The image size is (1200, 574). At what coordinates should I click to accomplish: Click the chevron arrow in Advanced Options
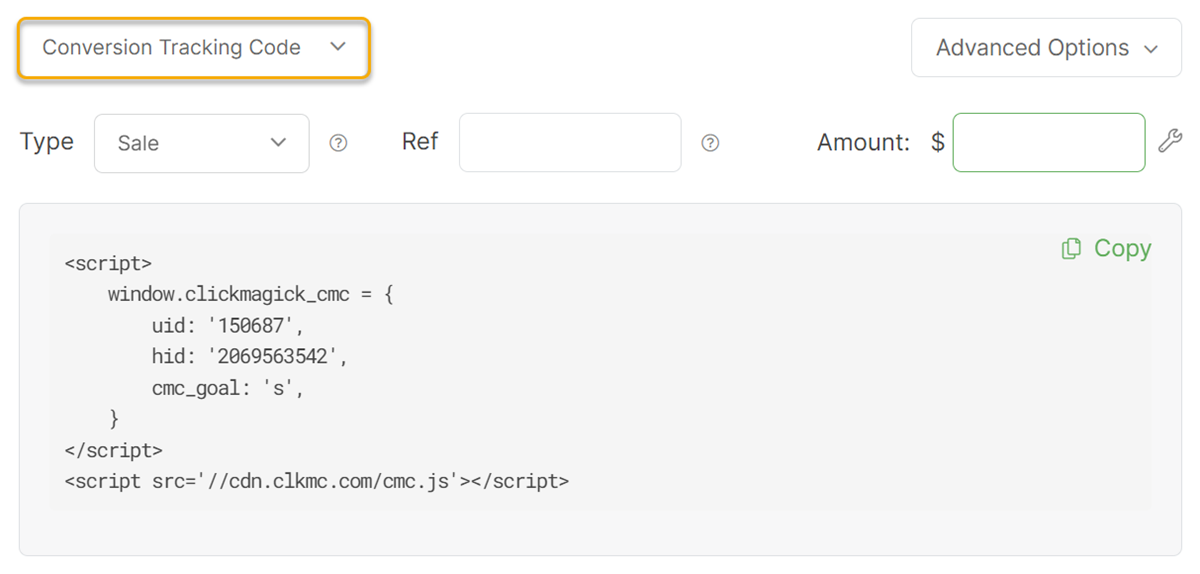click(x=1151, y=49)
